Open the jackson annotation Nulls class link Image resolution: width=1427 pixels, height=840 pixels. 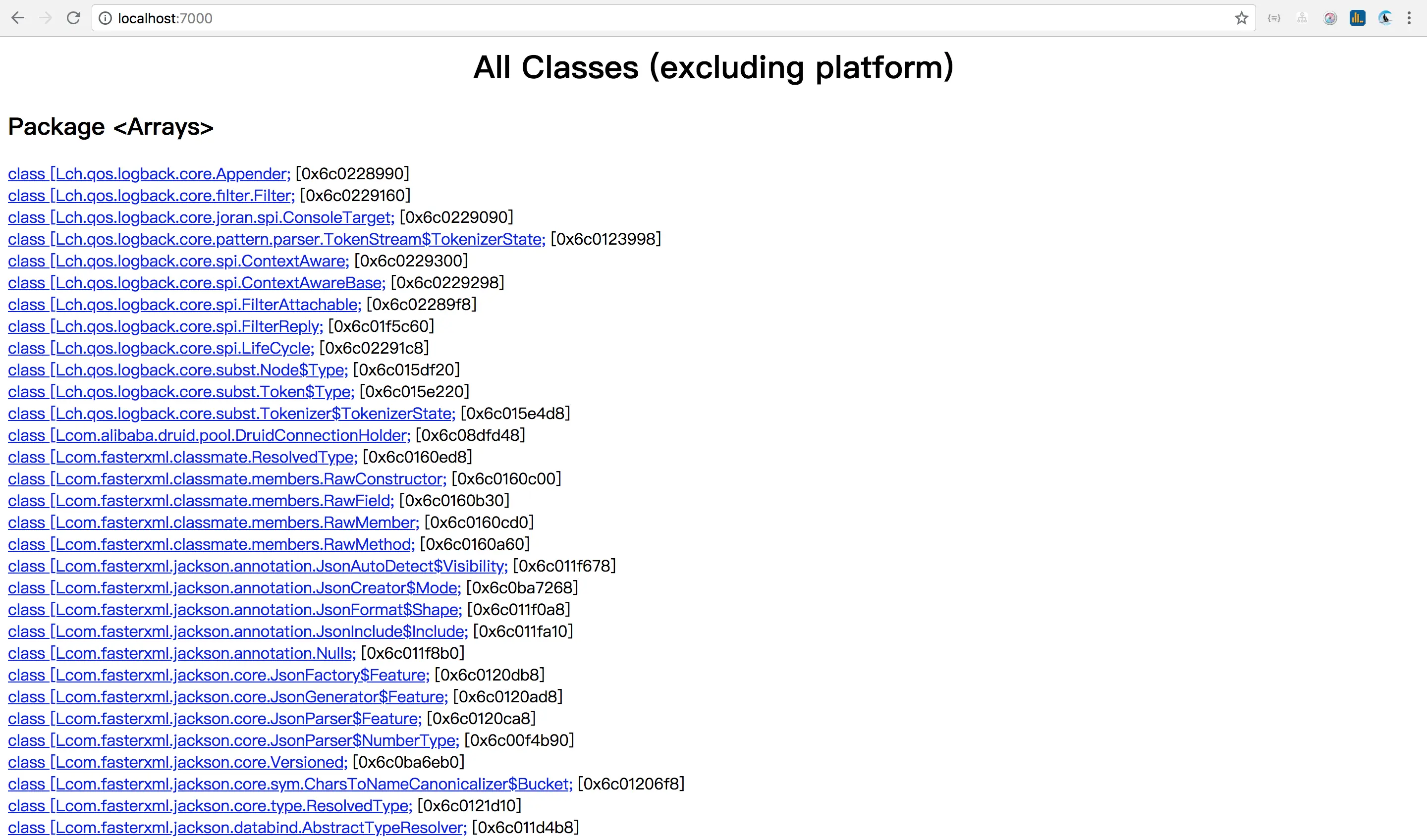click(x=182, y=653)
